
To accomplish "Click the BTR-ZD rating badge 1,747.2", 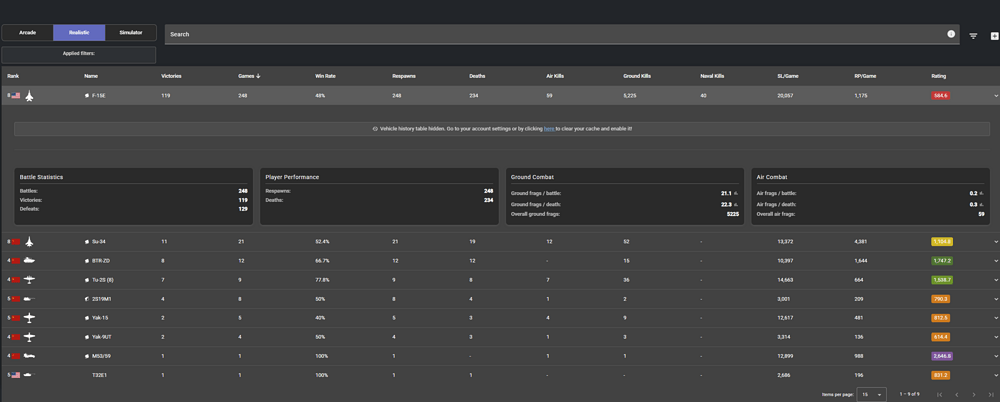I will tap(942, 261).
